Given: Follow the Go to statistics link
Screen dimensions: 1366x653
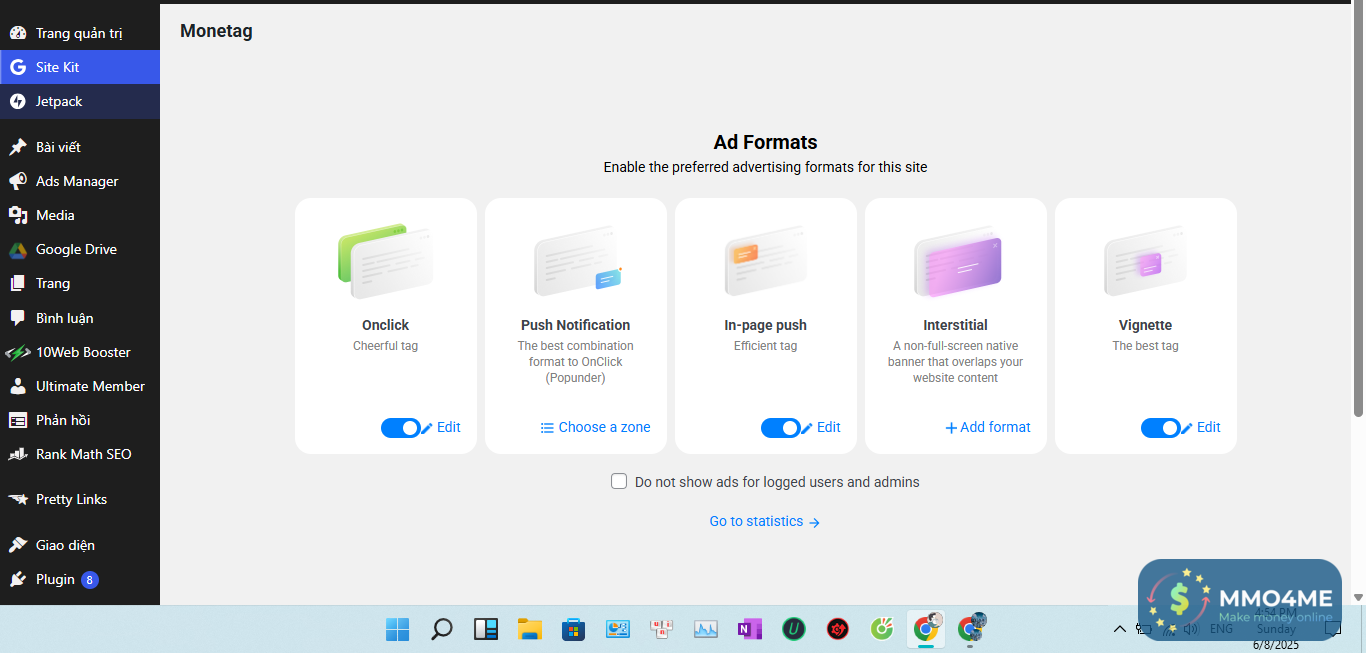Looking at the screenshot, I should pos(765,521).
